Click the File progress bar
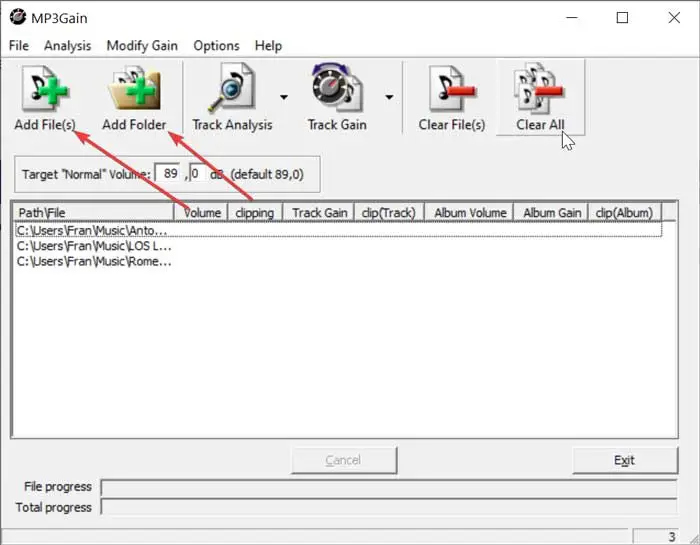700x545 pixels. coord(389,487)
